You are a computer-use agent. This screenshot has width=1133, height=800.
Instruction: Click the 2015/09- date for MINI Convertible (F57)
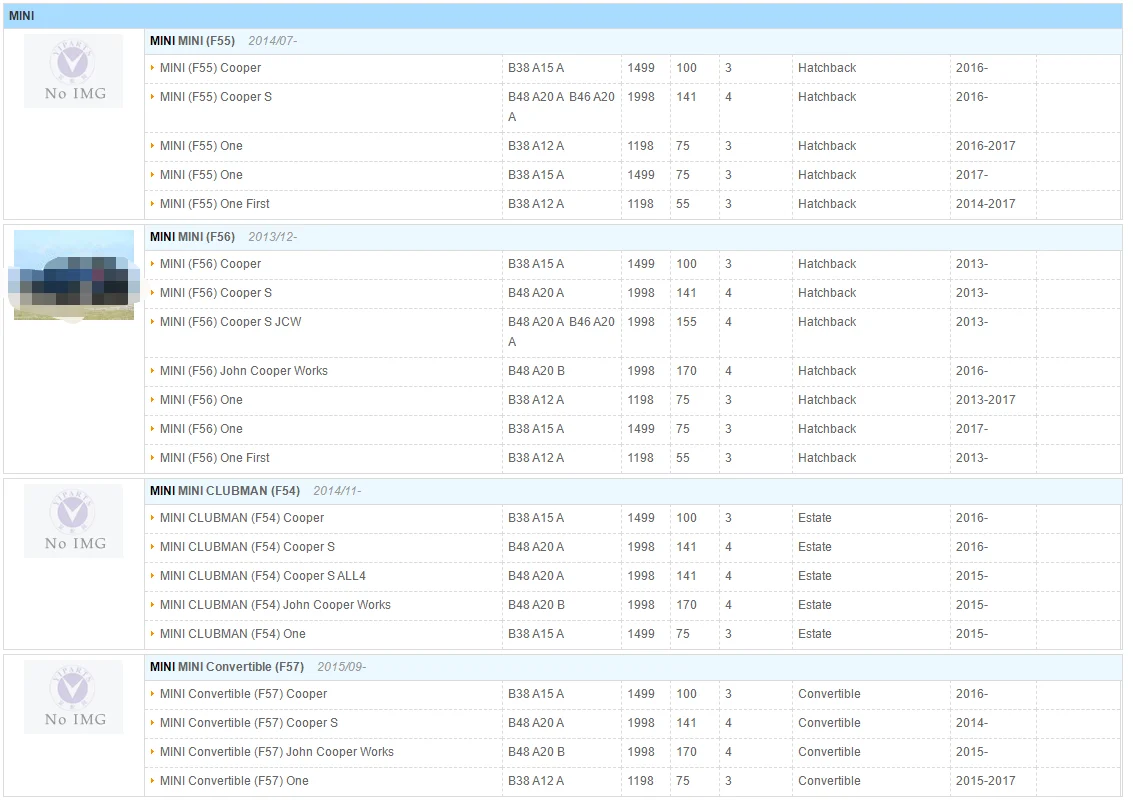[x=342, y=667]
